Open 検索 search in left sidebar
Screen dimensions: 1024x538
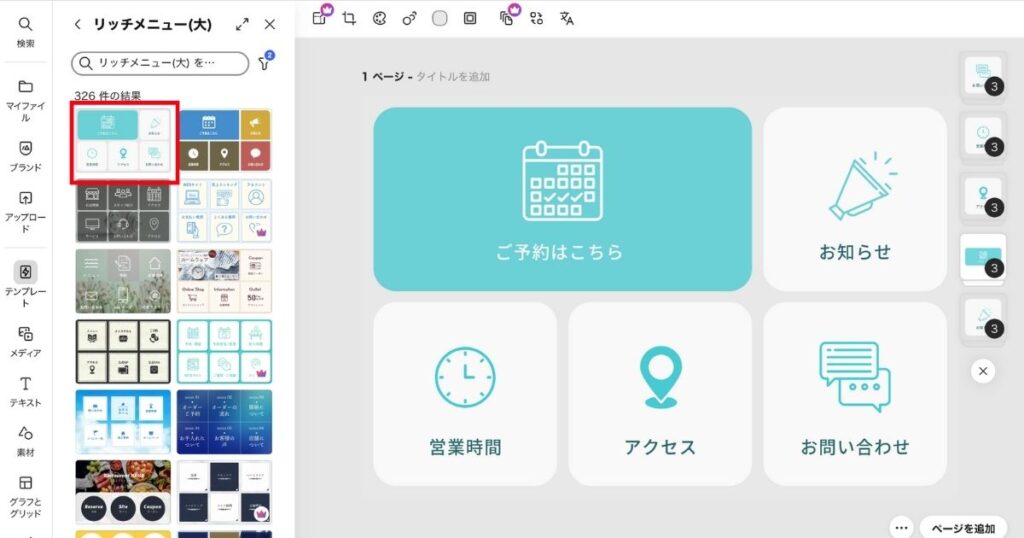point(26,32)
